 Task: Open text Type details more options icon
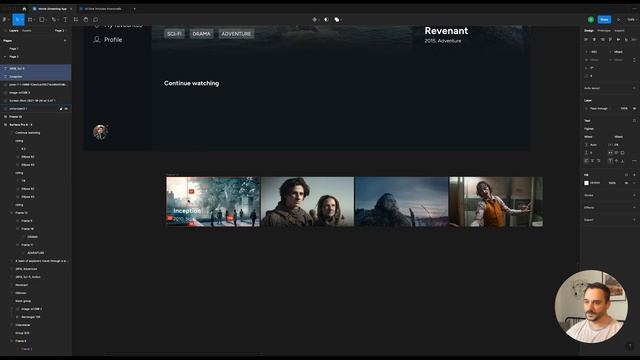click(x=634, y=161)
